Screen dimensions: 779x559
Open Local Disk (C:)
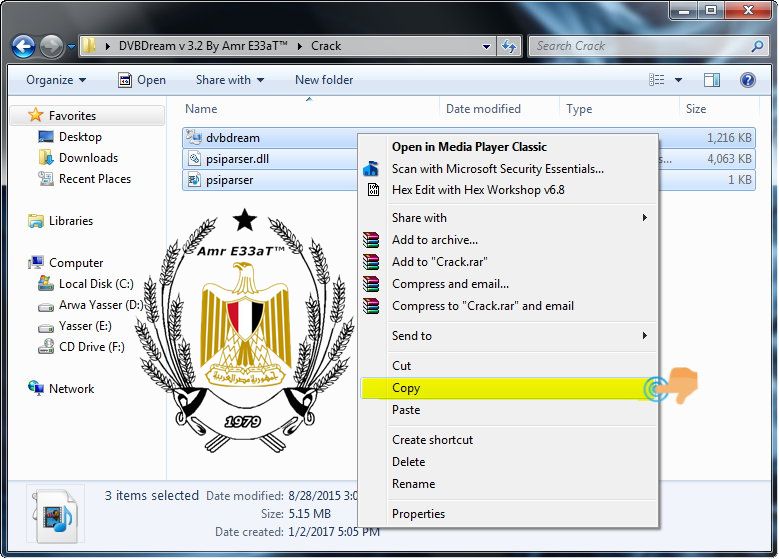[96, 284]
